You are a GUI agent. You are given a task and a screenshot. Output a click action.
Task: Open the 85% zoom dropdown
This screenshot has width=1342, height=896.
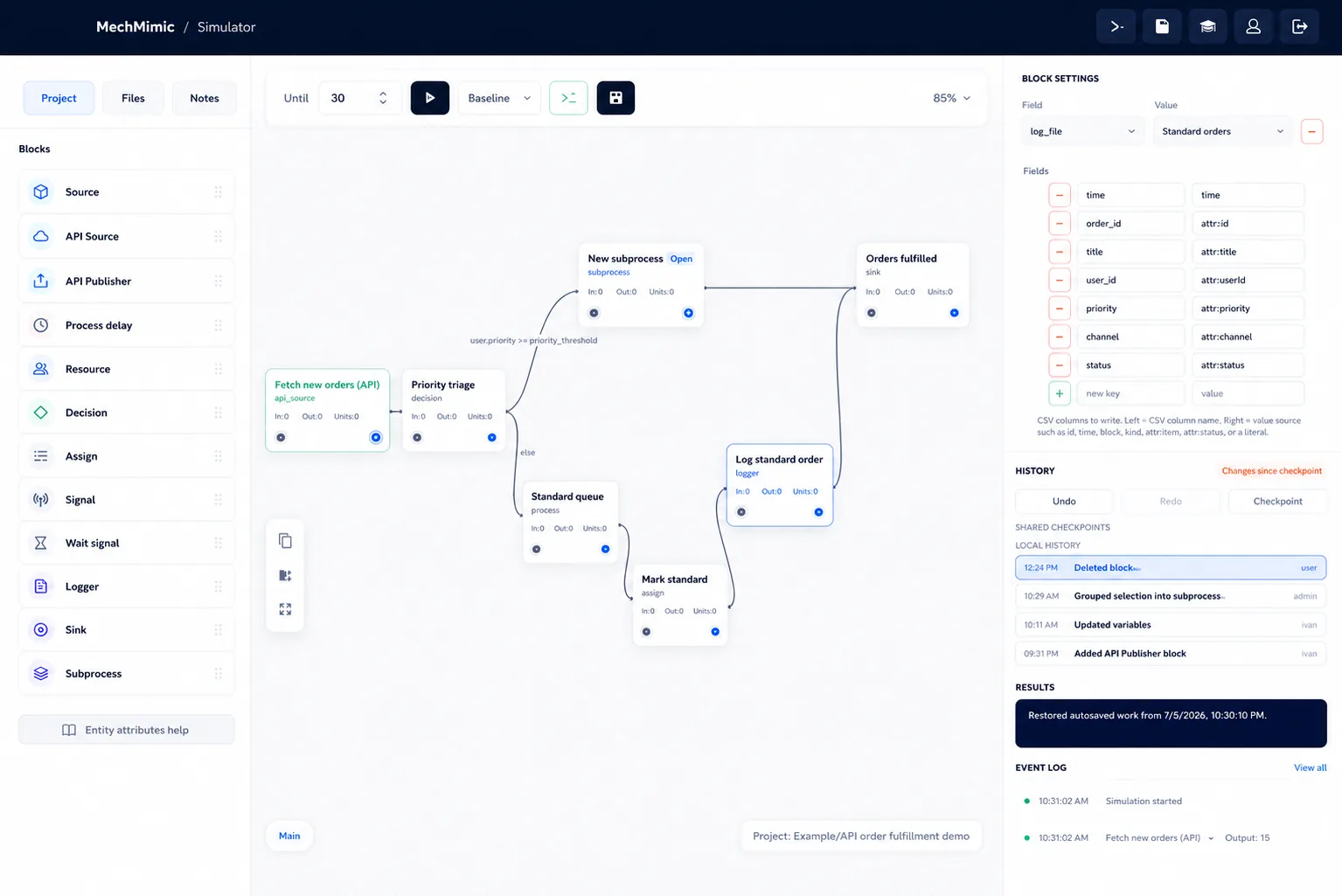pyautogui.click(x=951, y=98)
